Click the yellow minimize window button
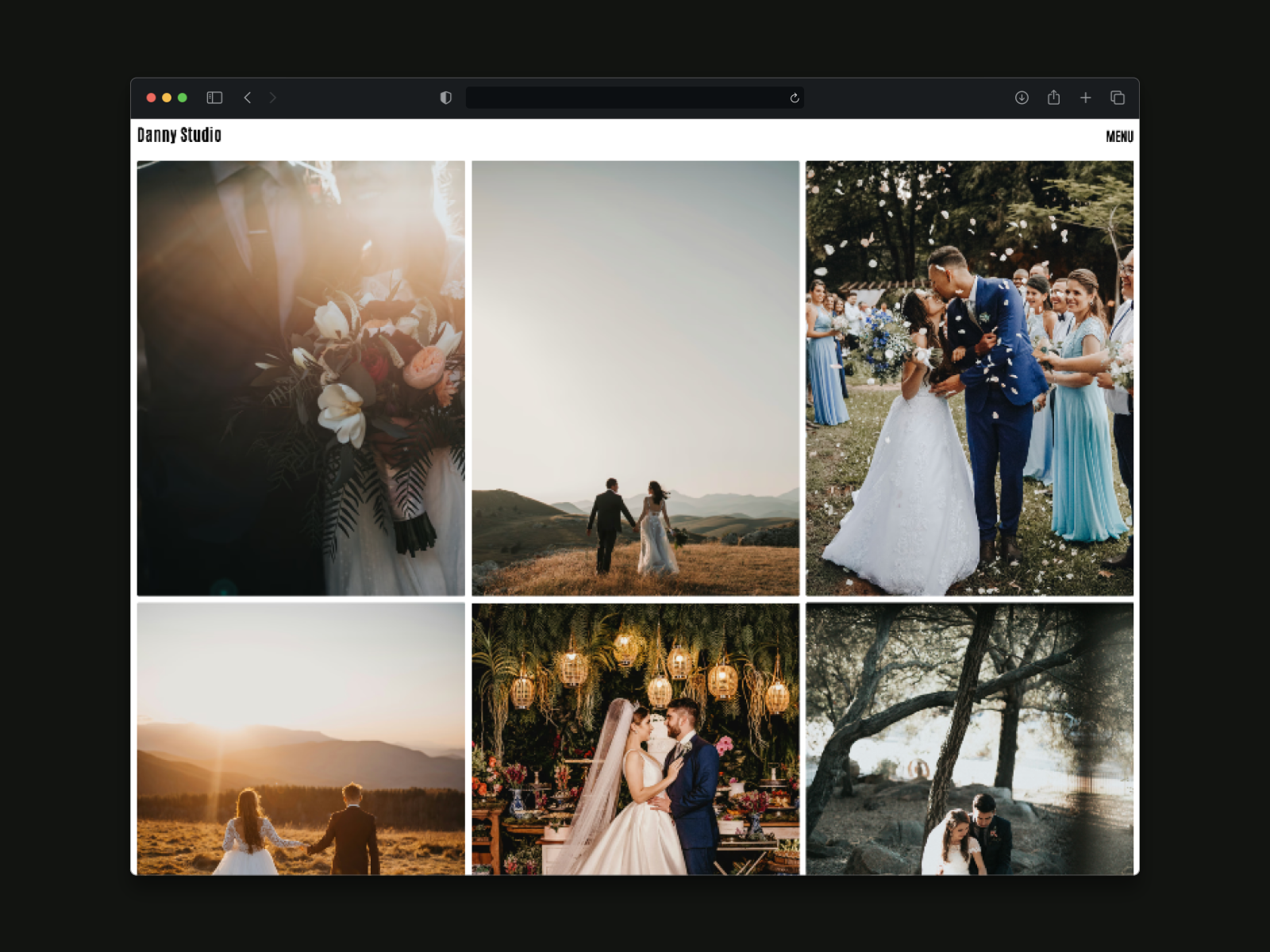 pos(167,98)
